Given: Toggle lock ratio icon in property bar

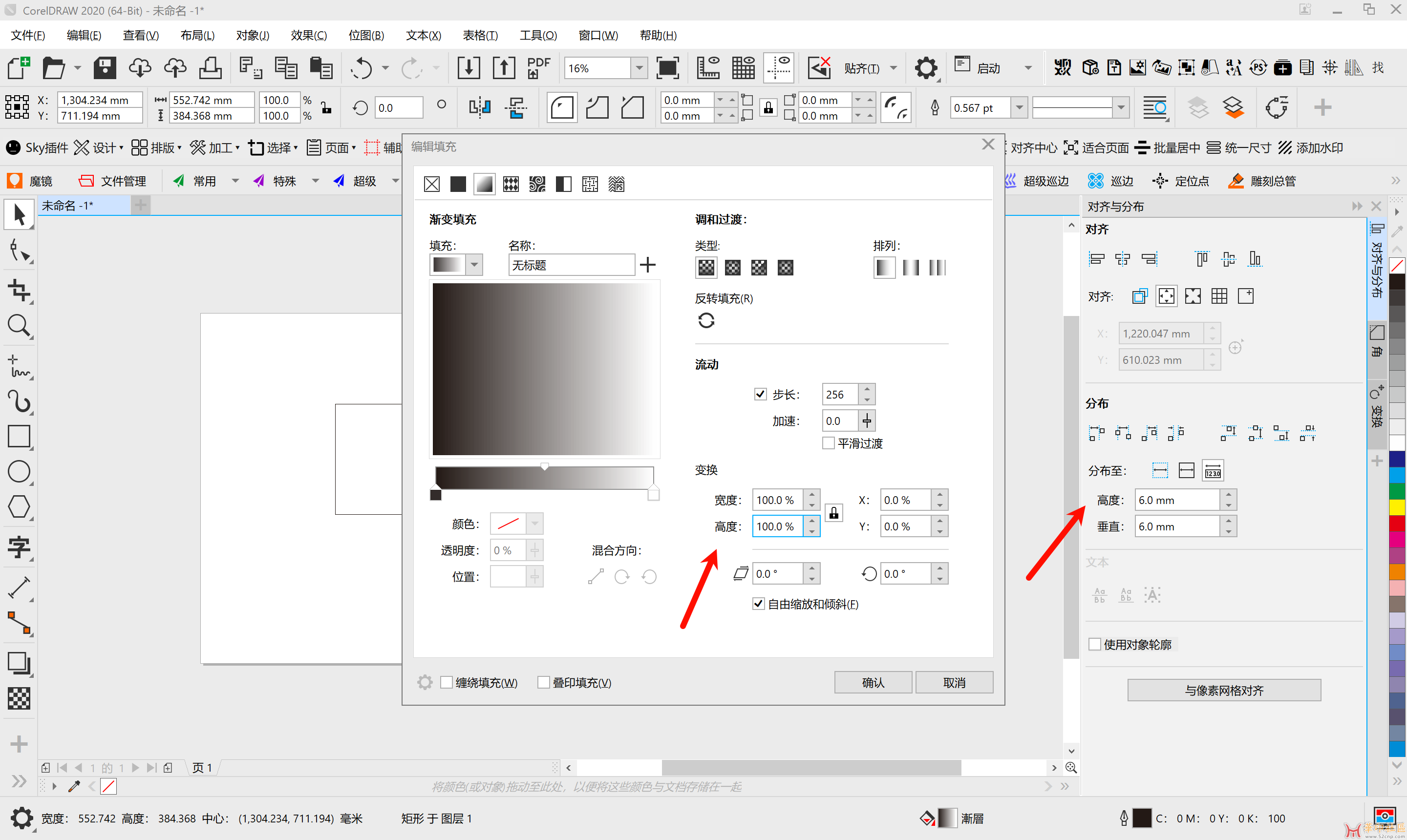Looking at the screenshot, I should 327,107.
